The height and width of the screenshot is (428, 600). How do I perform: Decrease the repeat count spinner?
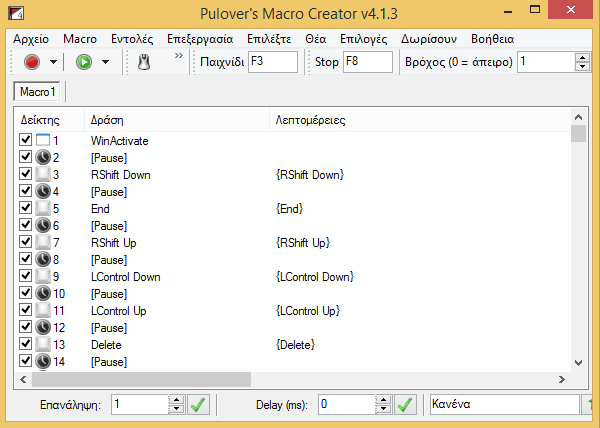(176, 409)
